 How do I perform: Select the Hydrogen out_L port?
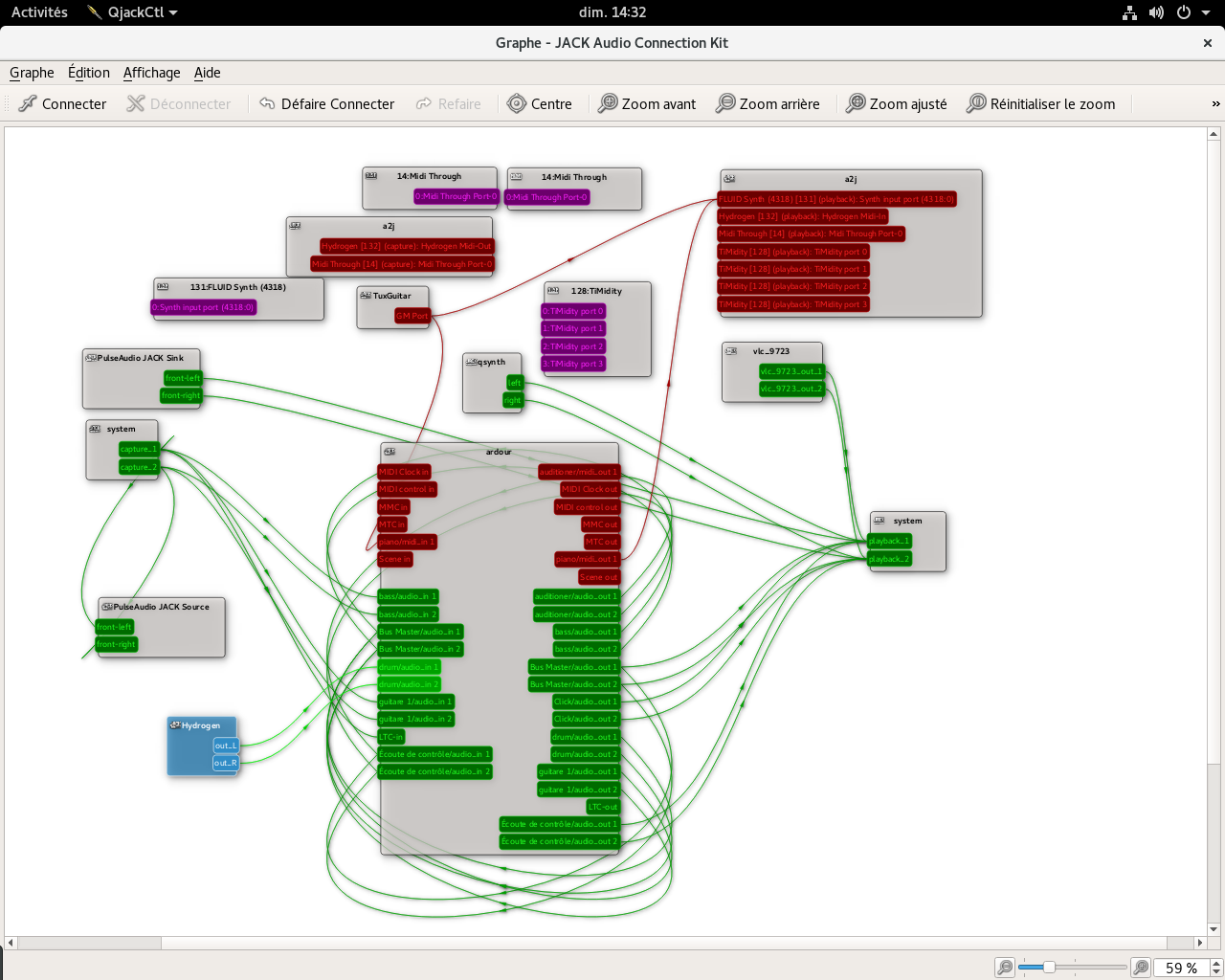(x=226, y=746)
